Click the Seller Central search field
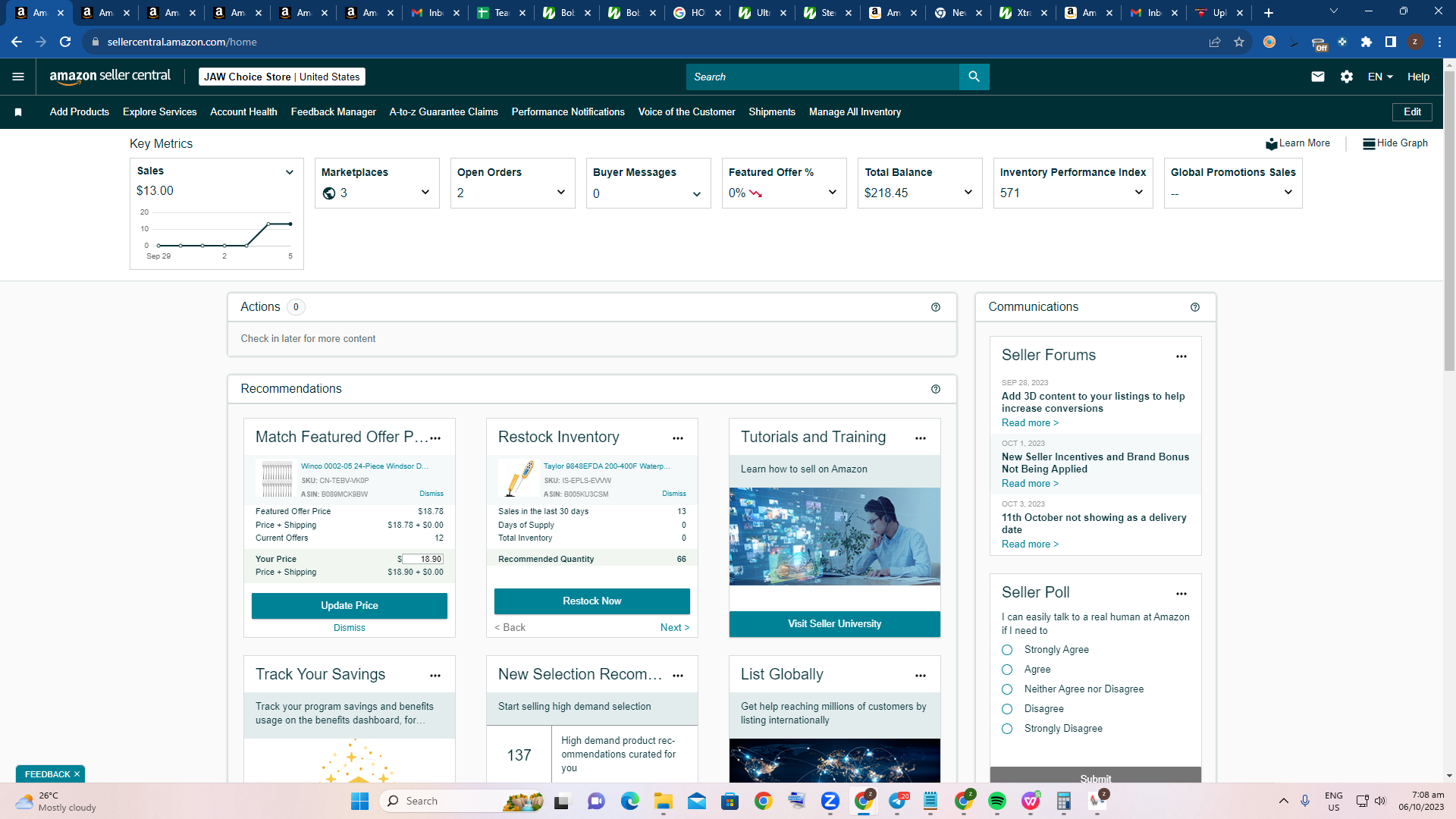Image resolution: width=1456 pixels, height=819 pixels. (x=823, y=77)
